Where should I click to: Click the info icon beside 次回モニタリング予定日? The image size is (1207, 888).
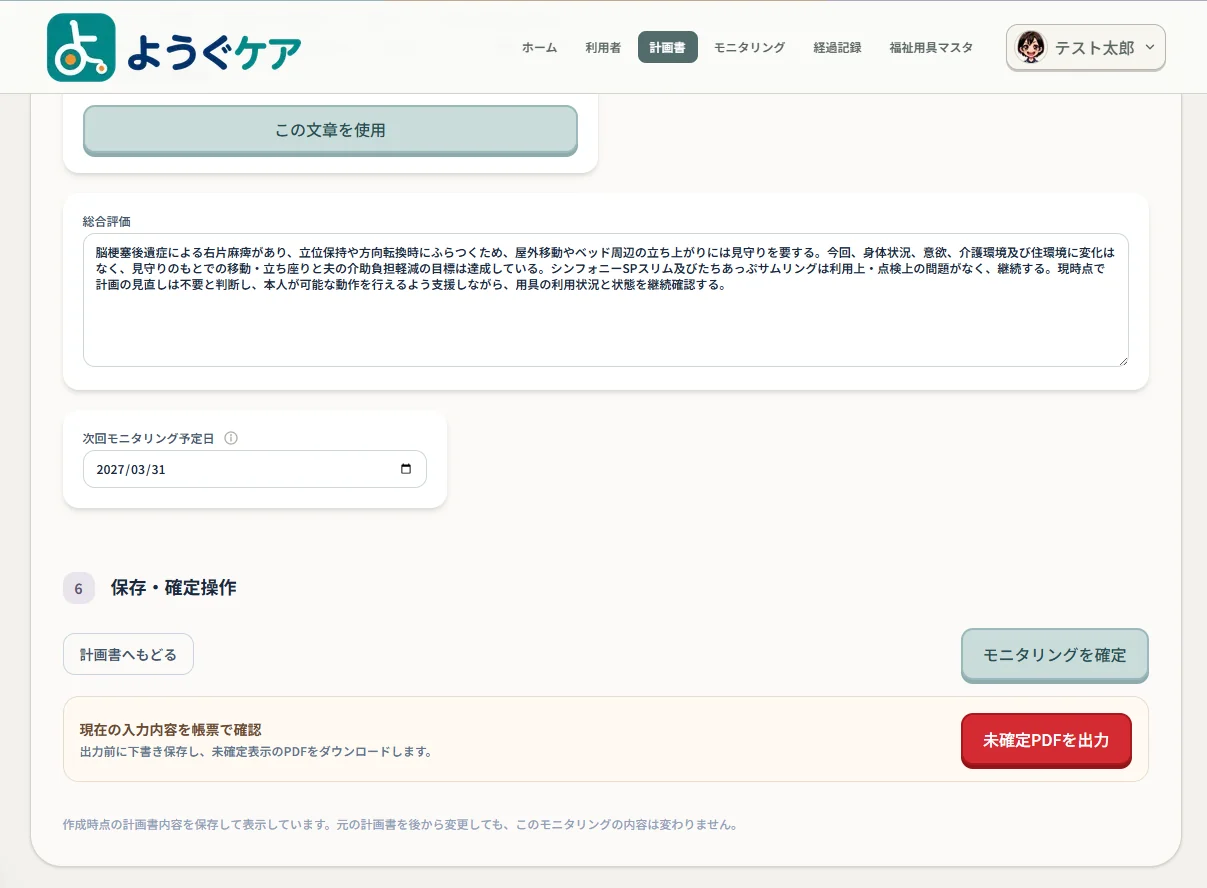(231, 438)
